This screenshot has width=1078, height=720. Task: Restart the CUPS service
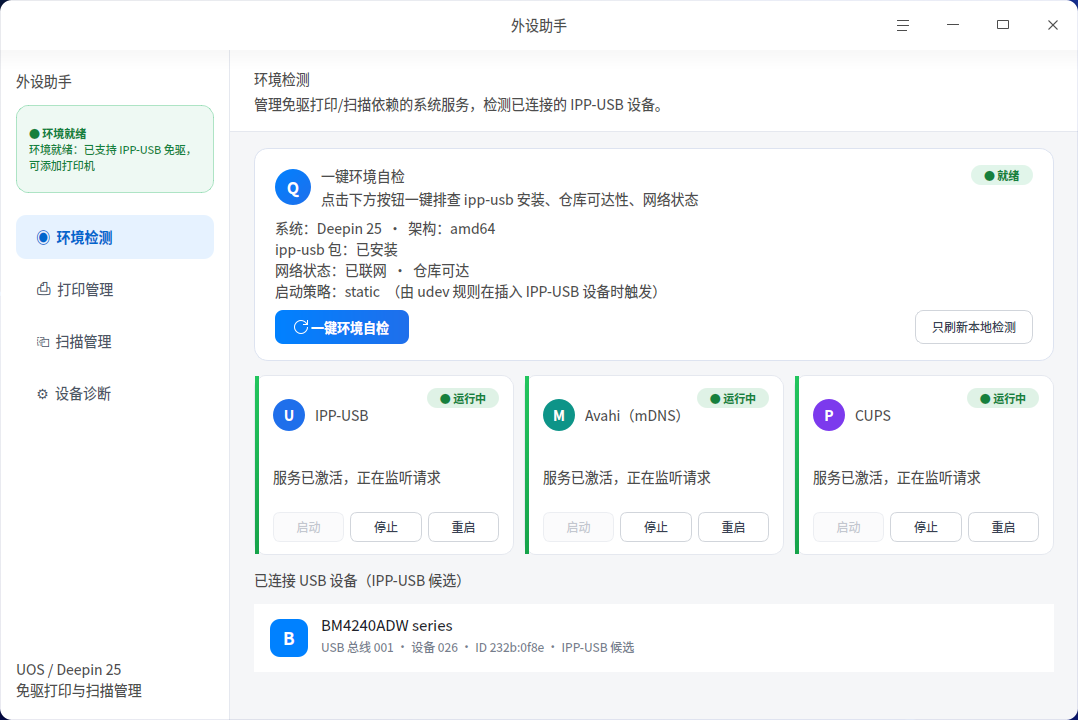[x=1003, y=527]
